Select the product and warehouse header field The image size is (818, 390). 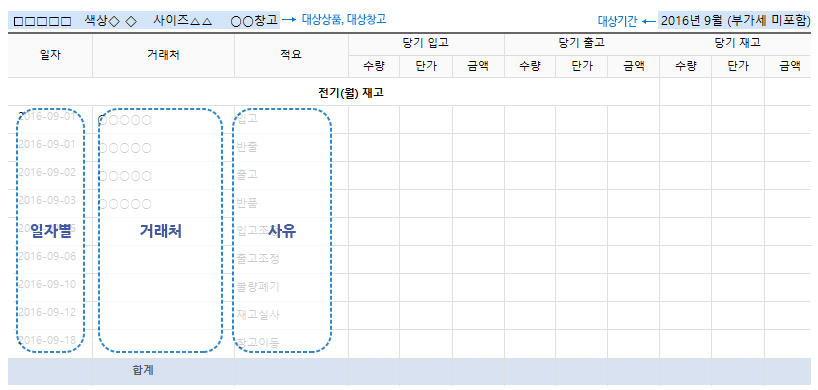[x=145, y=21]
